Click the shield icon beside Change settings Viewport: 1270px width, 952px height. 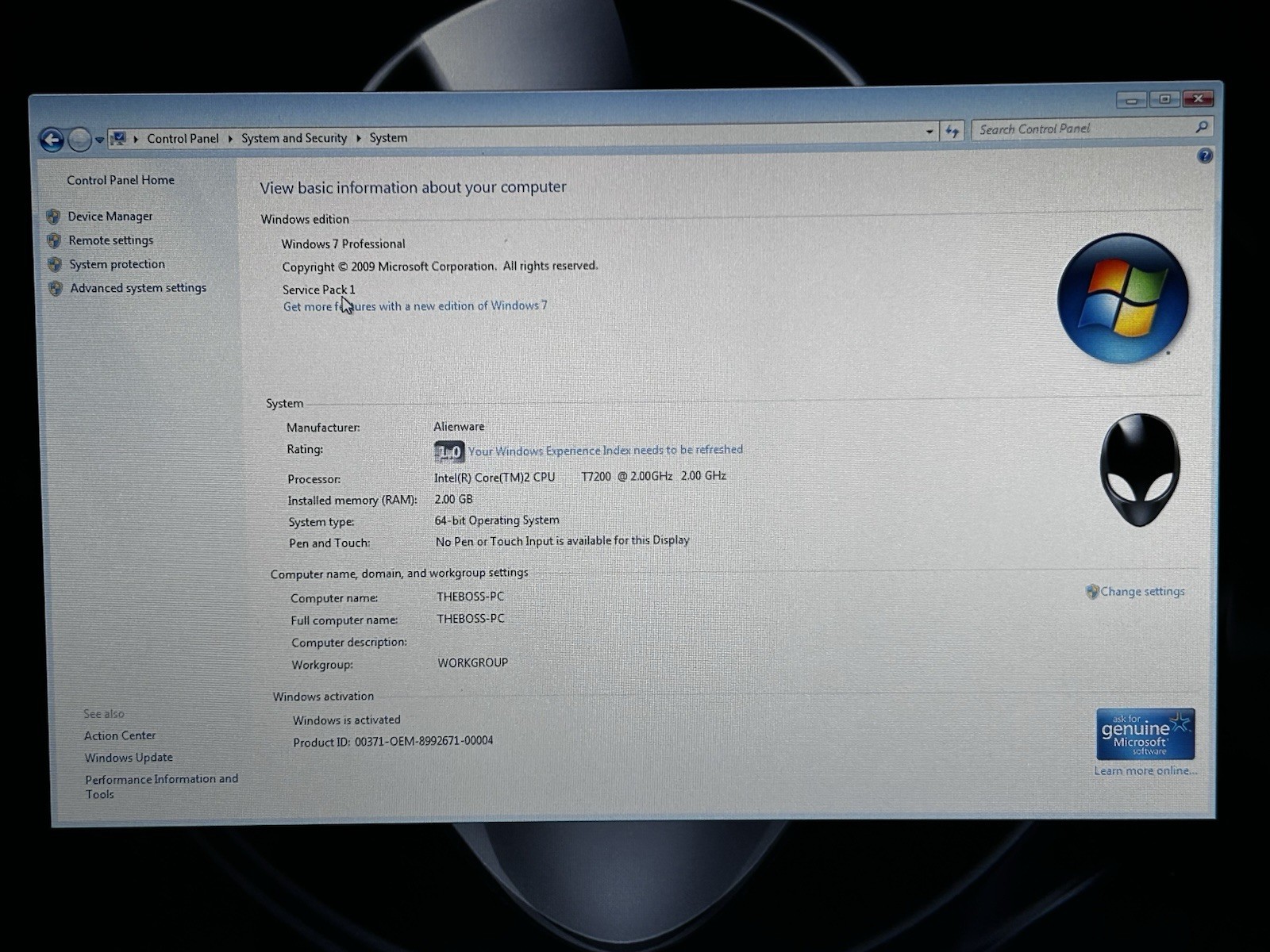tap(1092, 591)
